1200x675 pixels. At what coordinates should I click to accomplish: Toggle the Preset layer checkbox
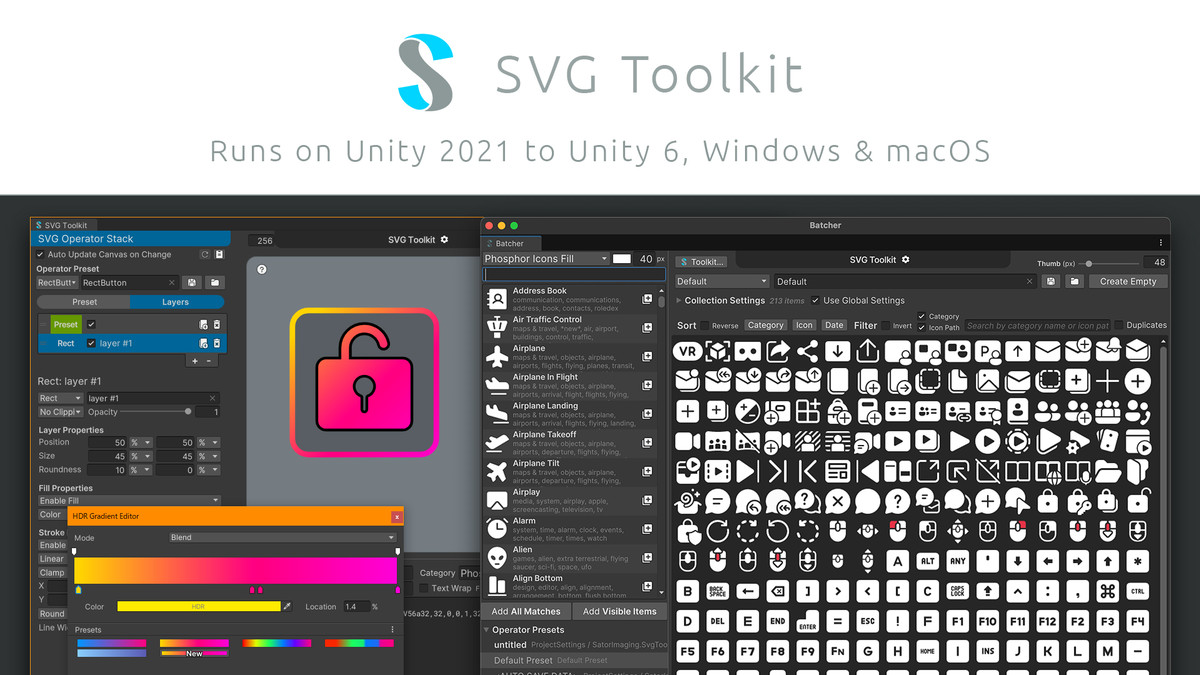coord(91,324)
